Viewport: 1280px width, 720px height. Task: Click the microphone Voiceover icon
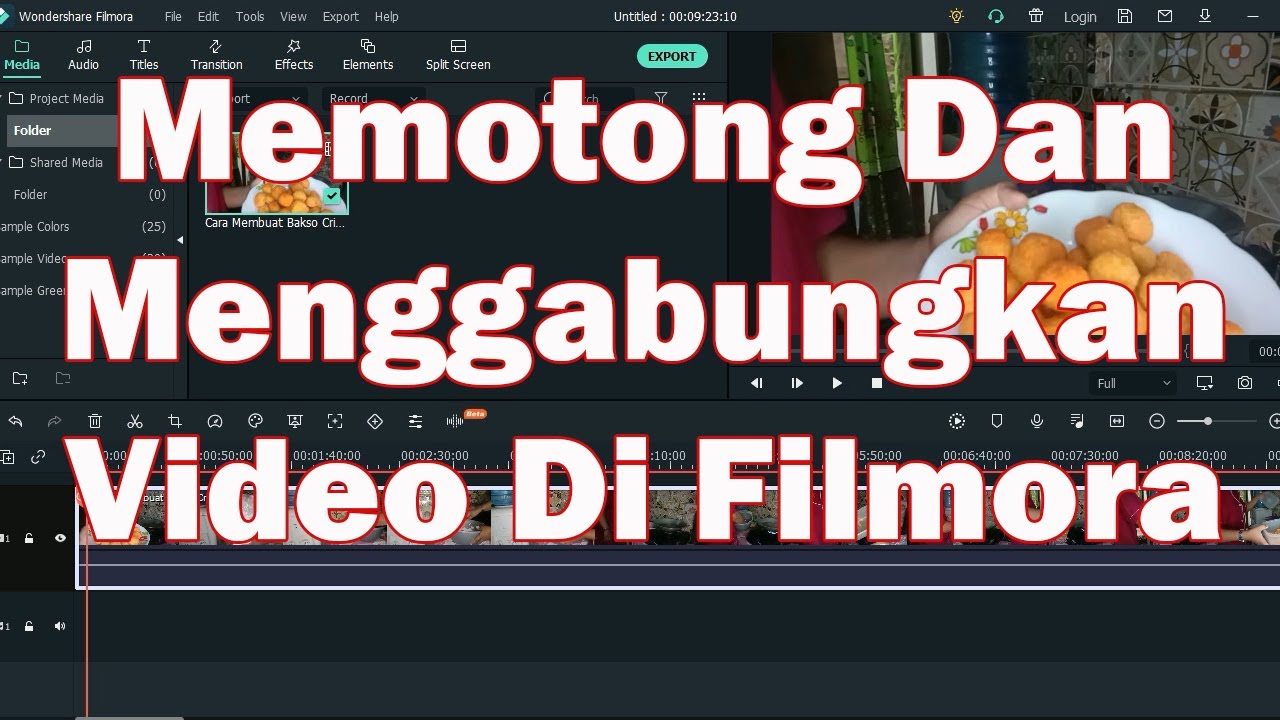pyautogui.click(x=1037, y=421)
